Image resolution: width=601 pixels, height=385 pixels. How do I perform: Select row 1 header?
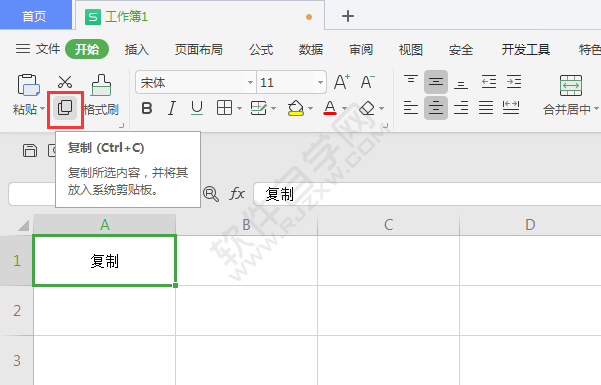coord(16,260)
